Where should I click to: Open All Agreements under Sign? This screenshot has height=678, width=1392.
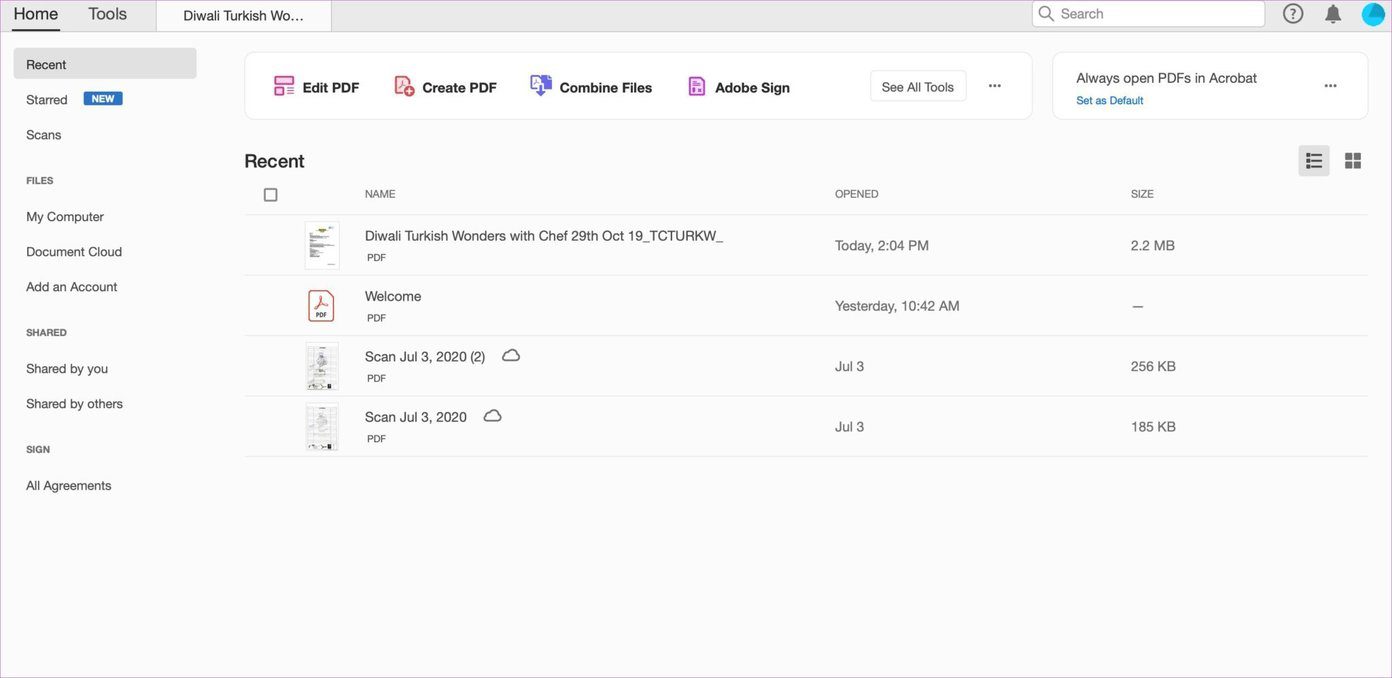(x=69, y=486)
